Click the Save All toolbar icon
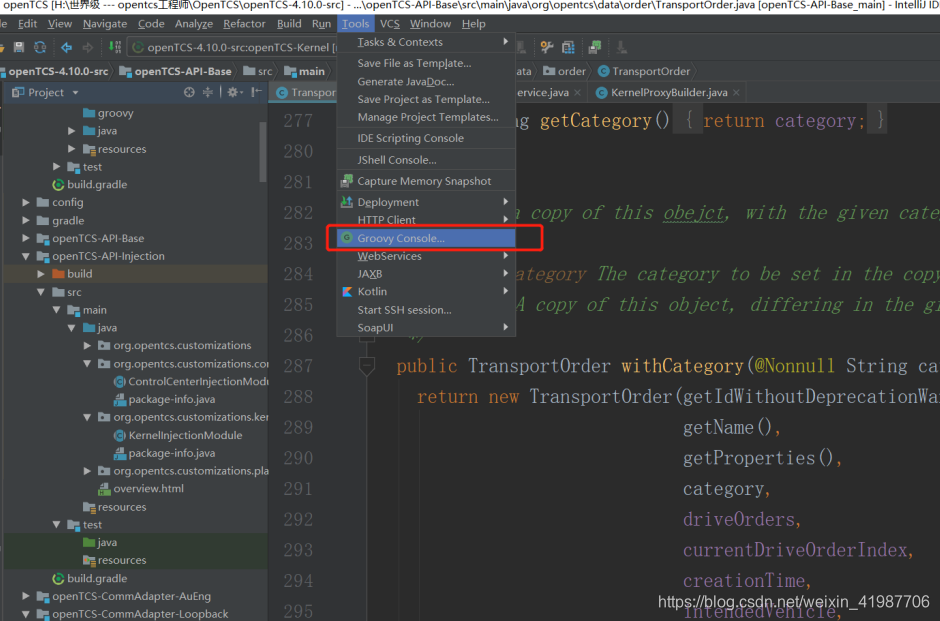Image resolution: width=940 pixels, height=621 pixels. coord(19,47)
